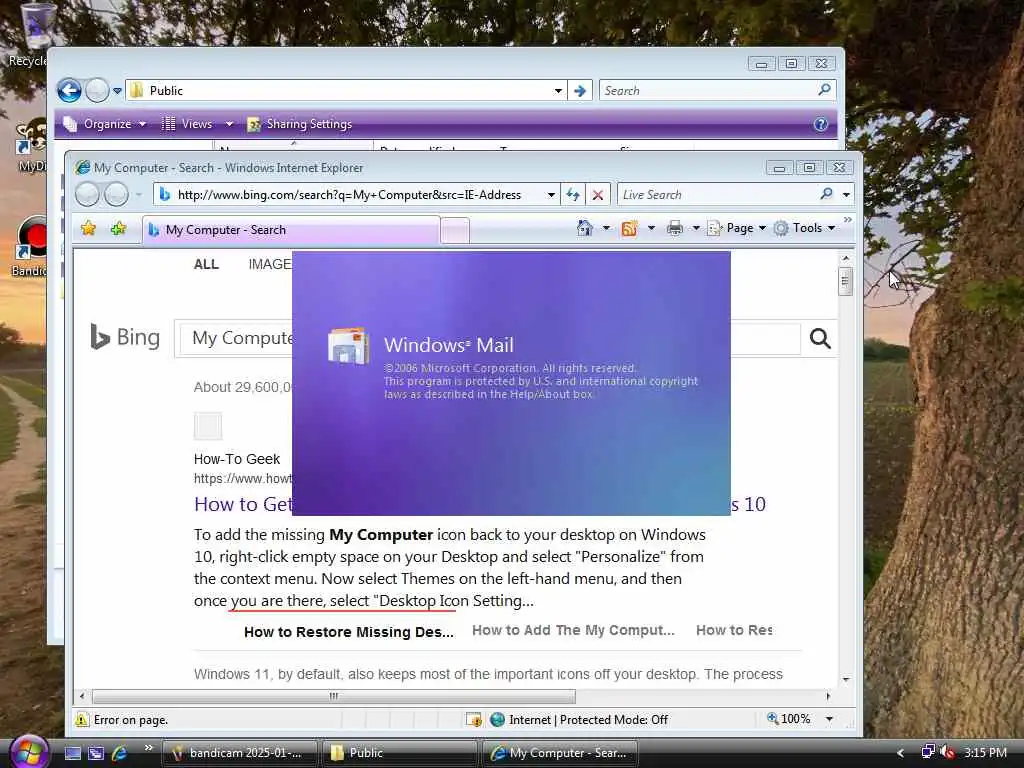This screenshot has width=1024, height=768.
Task: Click the popup blocker status bar icon
Action: (474, 720)
